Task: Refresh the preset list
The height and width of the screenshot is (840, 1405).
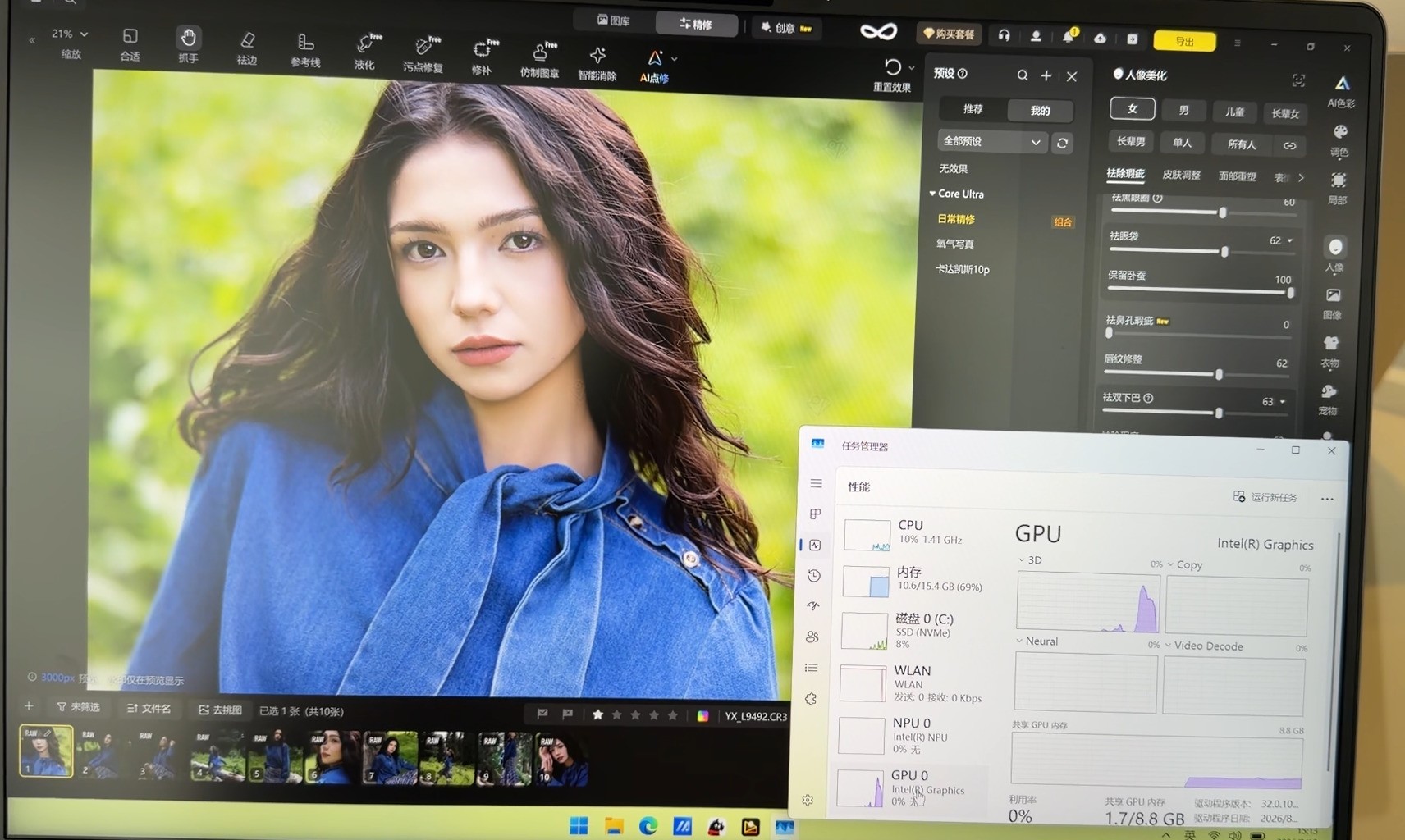Action: tap(1062, 143)
